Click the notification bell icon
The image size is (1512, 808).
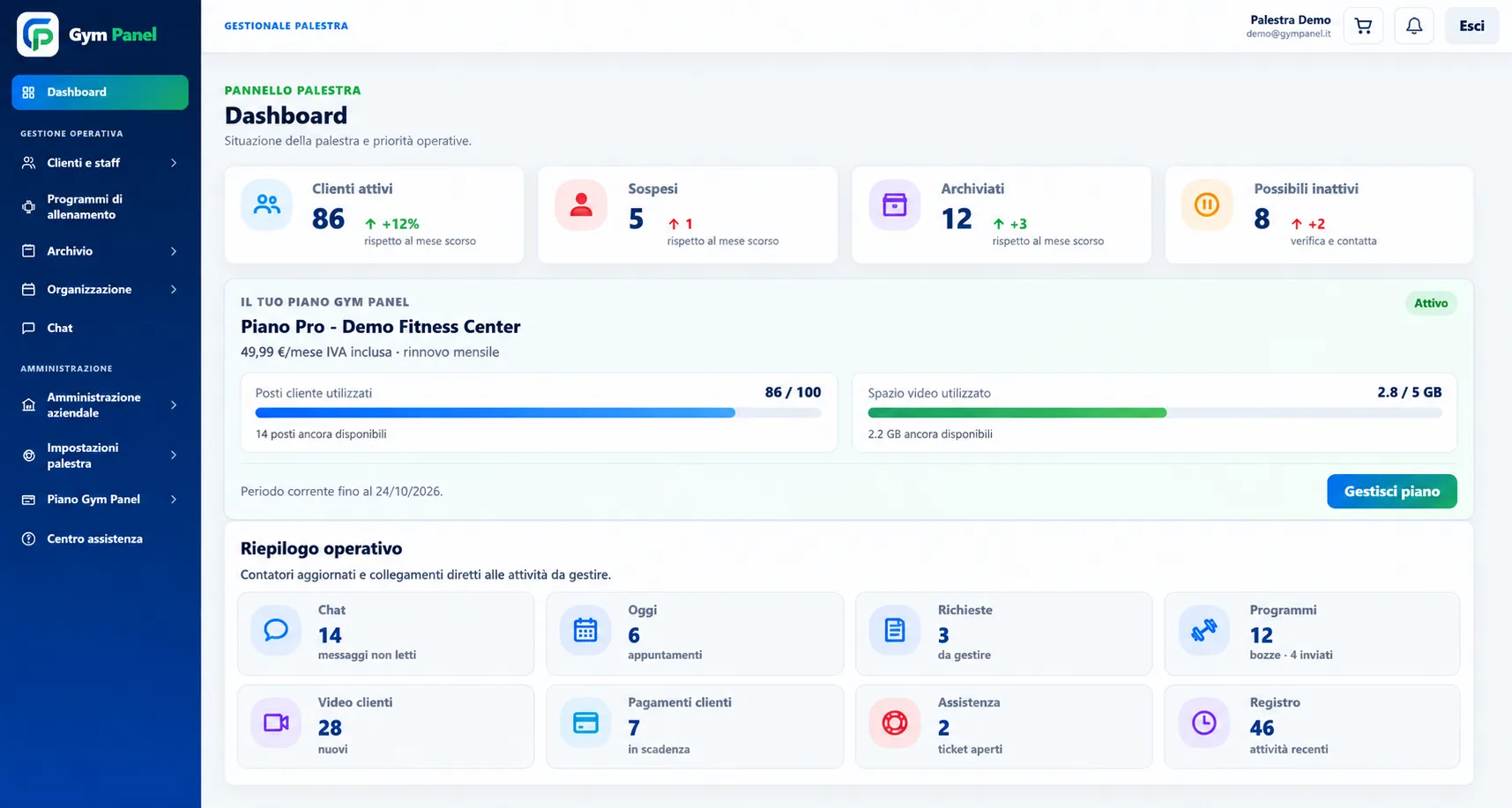[x=1414, y=26]
